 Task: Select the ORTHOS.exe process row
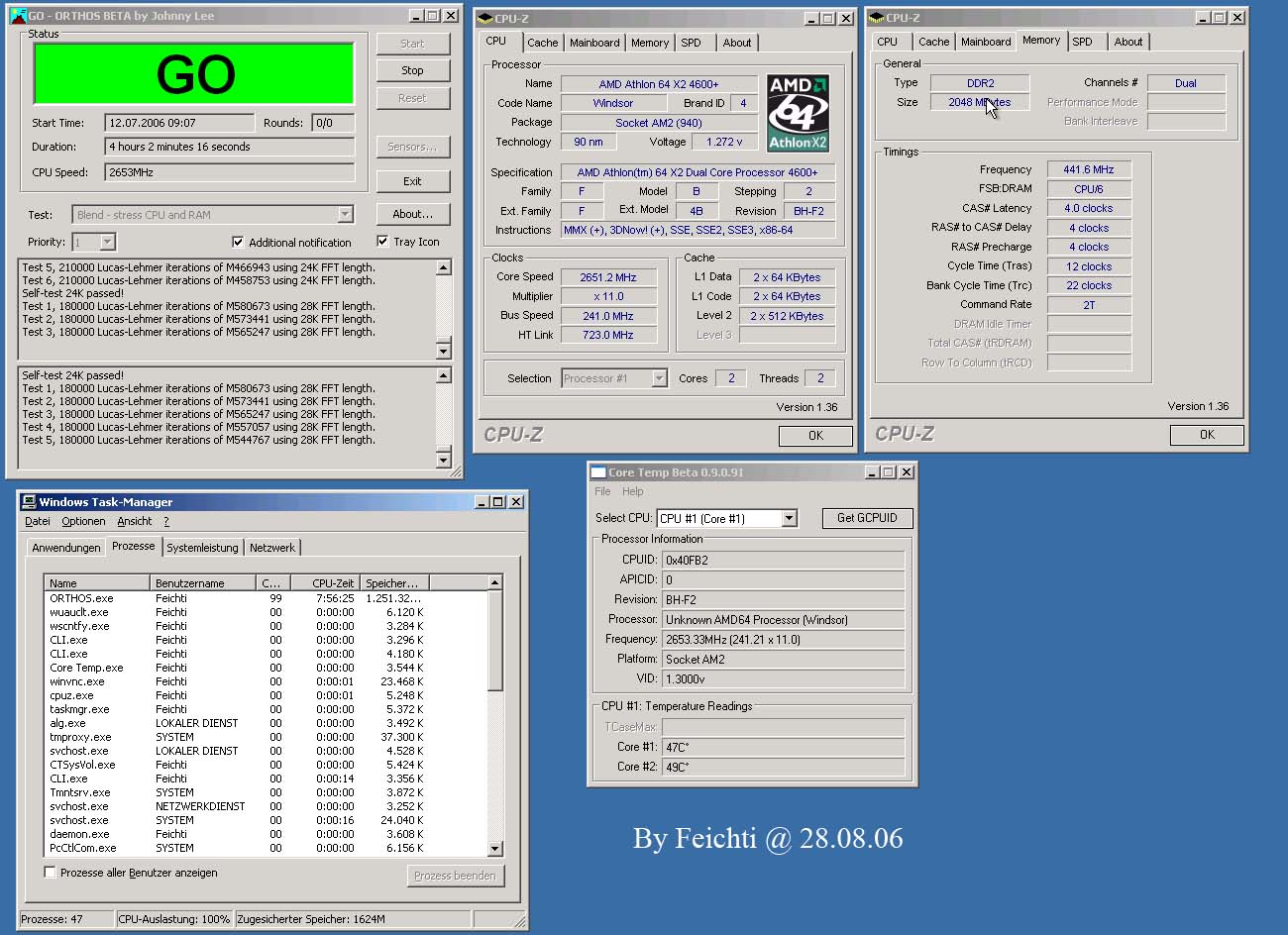(x=266, y=598)
